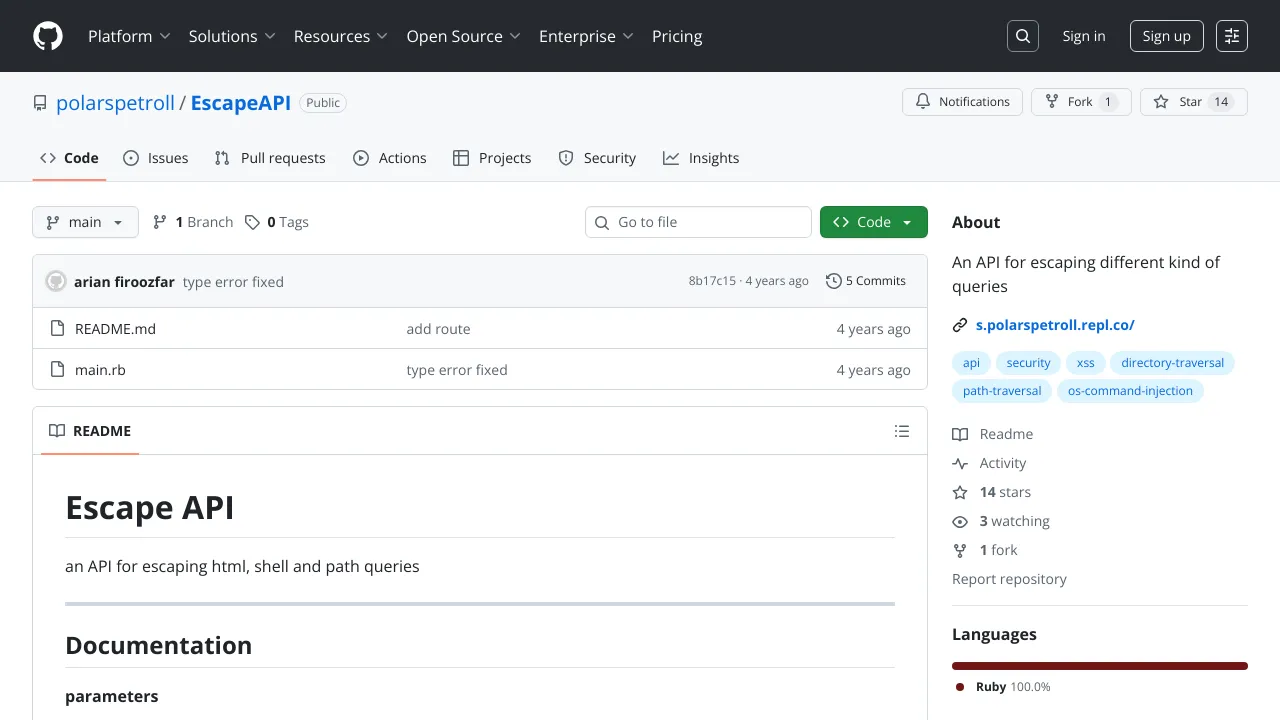Image resolution: width=1280 pixels, height=720 pixels.
Task: Click the security topic tag
Action: click(x=1028, y=363)
